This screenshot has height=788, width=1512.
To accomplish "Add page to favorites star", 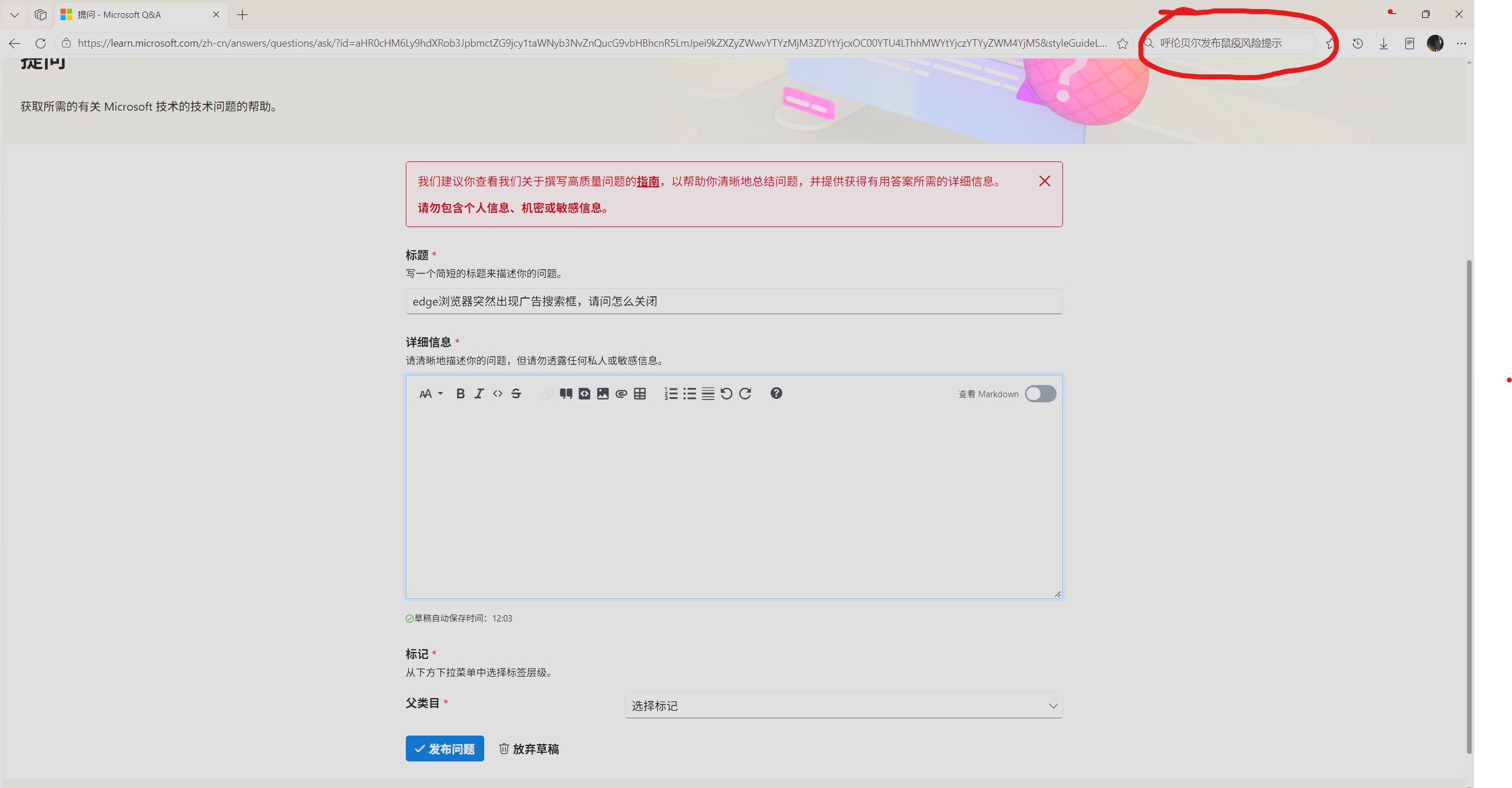I will coord(1122,43).
